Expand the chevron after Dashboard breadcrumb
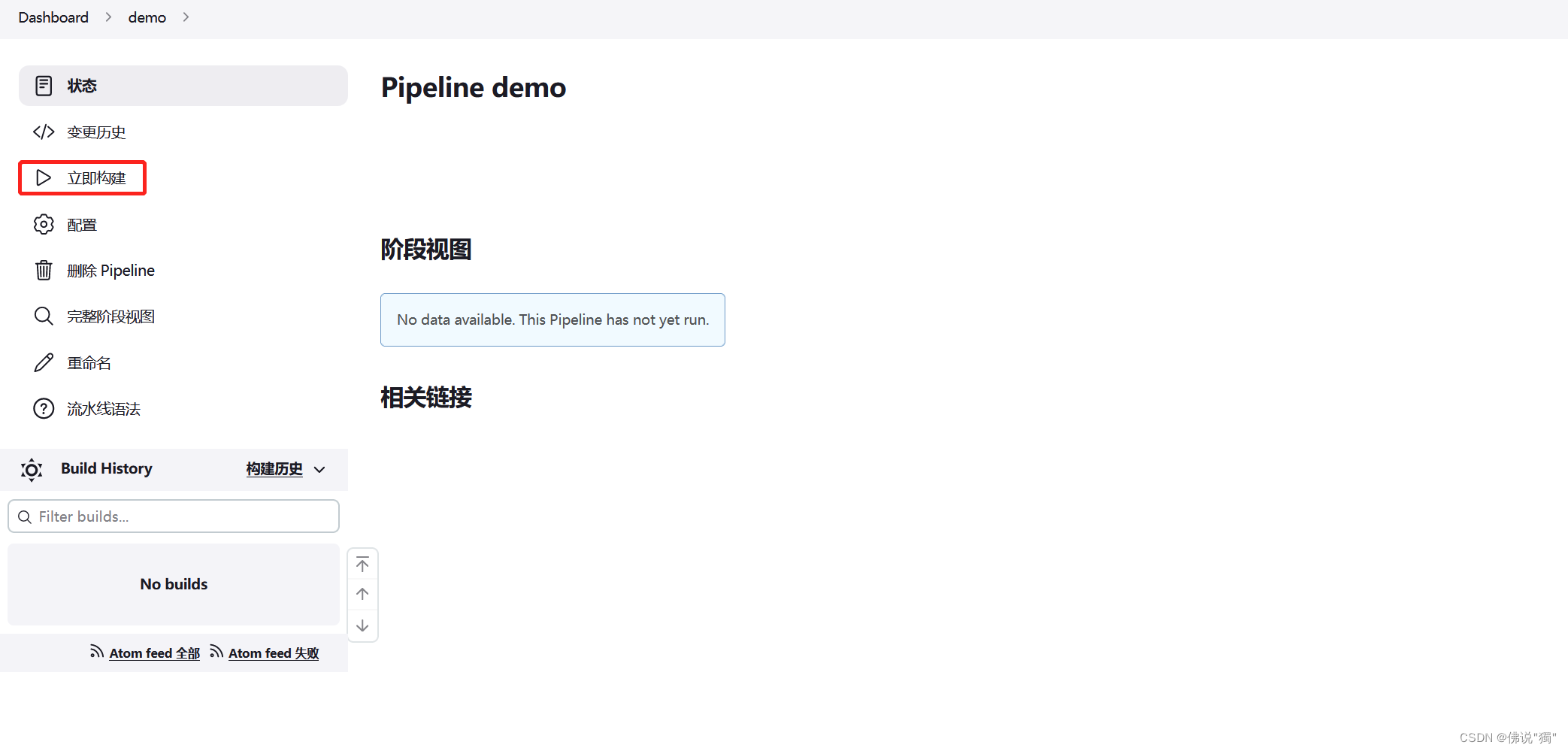The height and width of the screenshot is (751, 1568). click(108, 17)
